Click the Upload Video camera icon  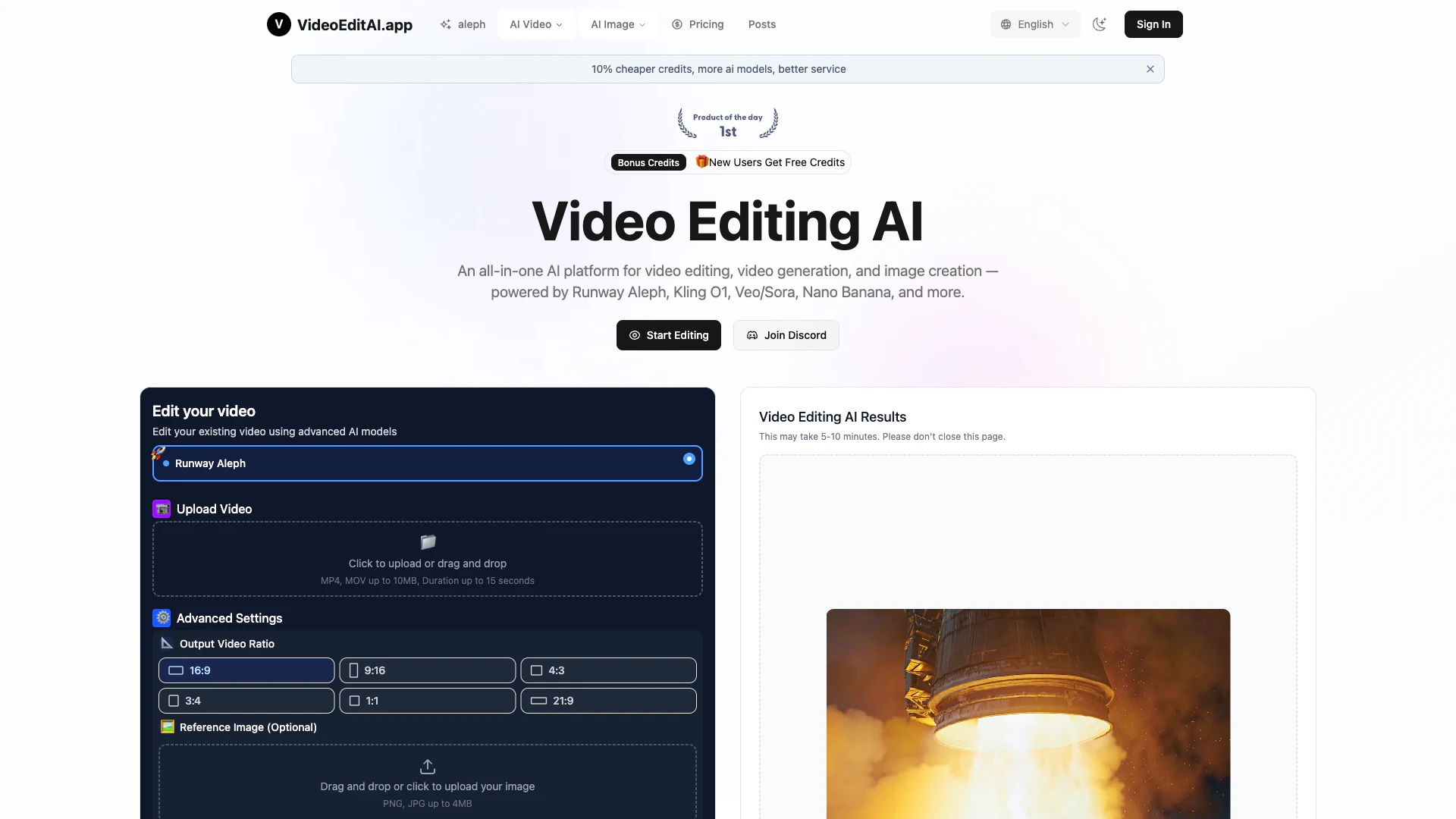162,509
